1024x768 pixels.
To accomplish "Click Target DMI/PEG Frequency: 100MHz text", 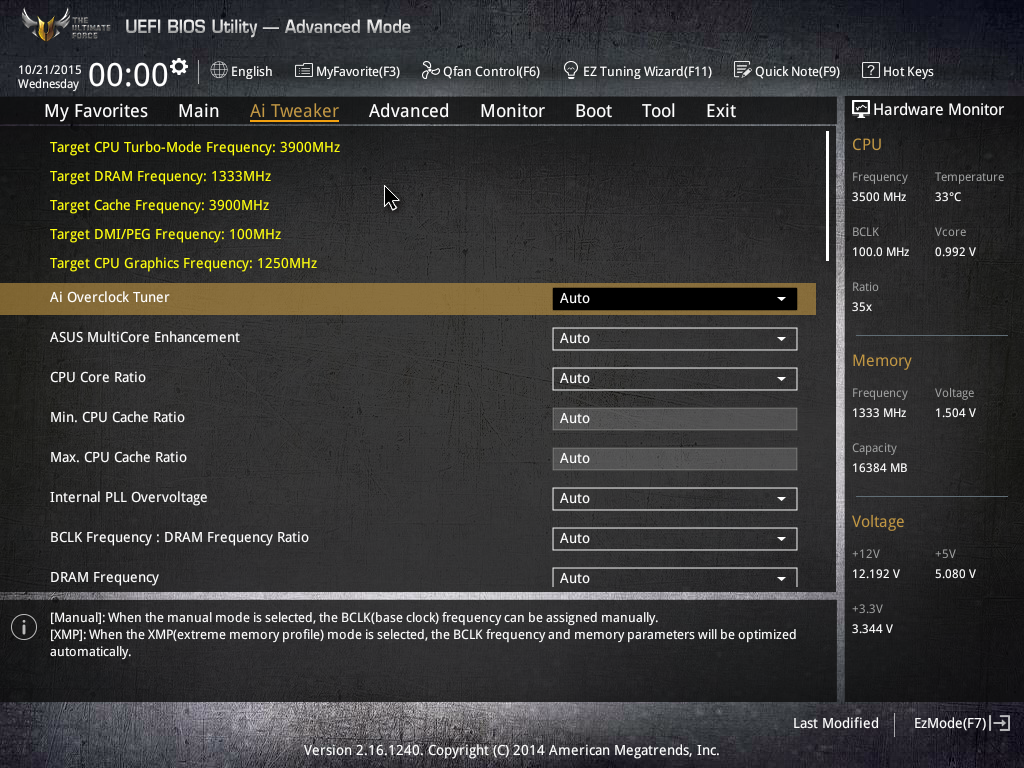I will click(165, 234).
